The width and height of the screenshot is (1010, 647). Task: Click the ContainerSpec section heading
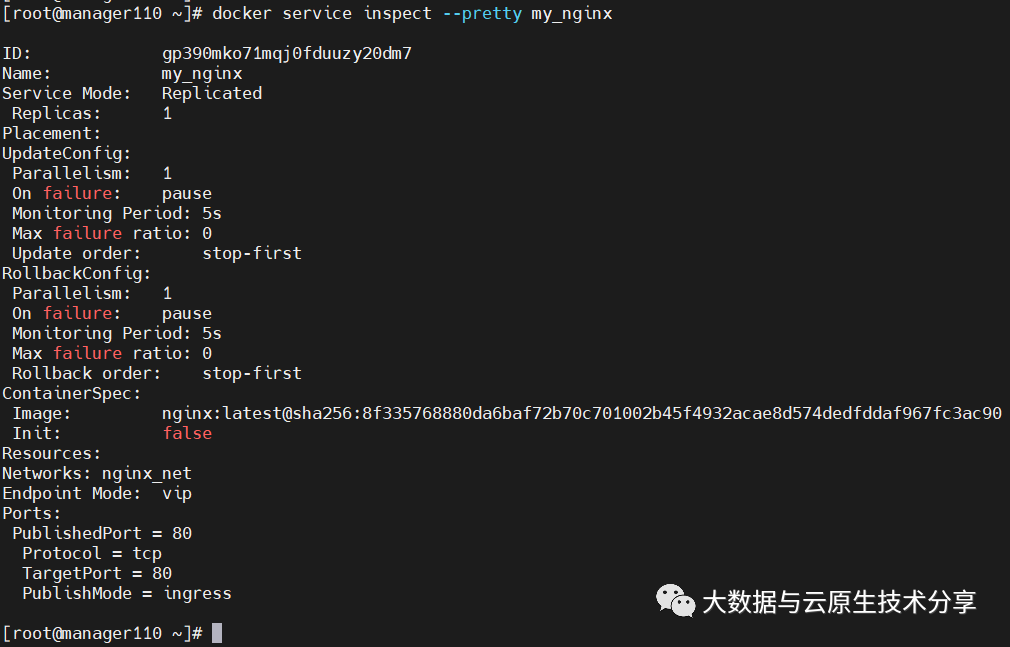click(71, 393)
